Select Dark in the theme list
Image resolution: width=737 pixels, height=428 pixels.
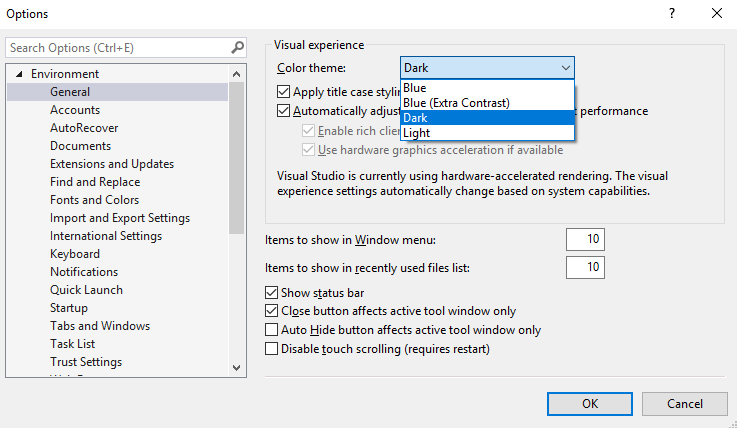[487, 118]
